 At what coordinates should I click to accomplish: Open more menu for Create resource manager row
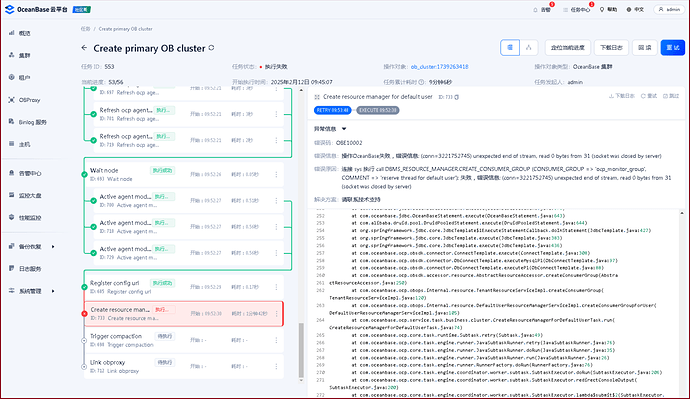(276, 314)
